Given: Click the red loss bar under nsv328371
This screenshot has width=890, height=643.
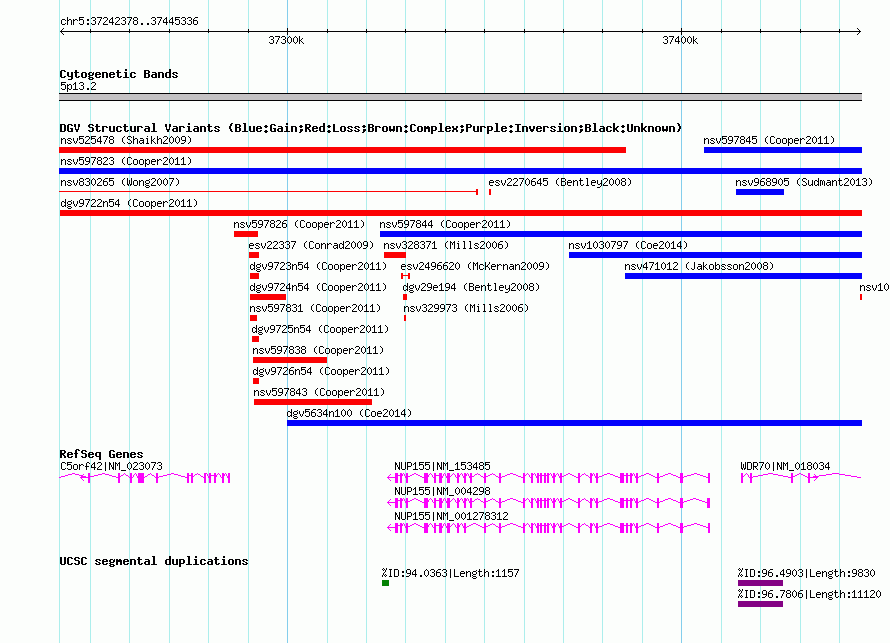Looking at the screenshot, I should coord(395,255).
